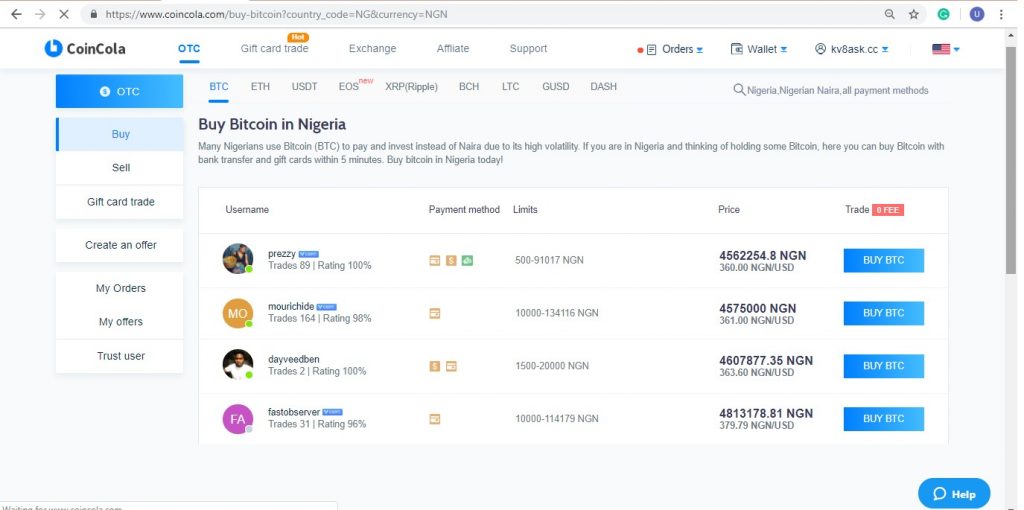Click the zoom magnifier icon in address bar
Screen dimensions: 1024x510
tap(889, 14)
